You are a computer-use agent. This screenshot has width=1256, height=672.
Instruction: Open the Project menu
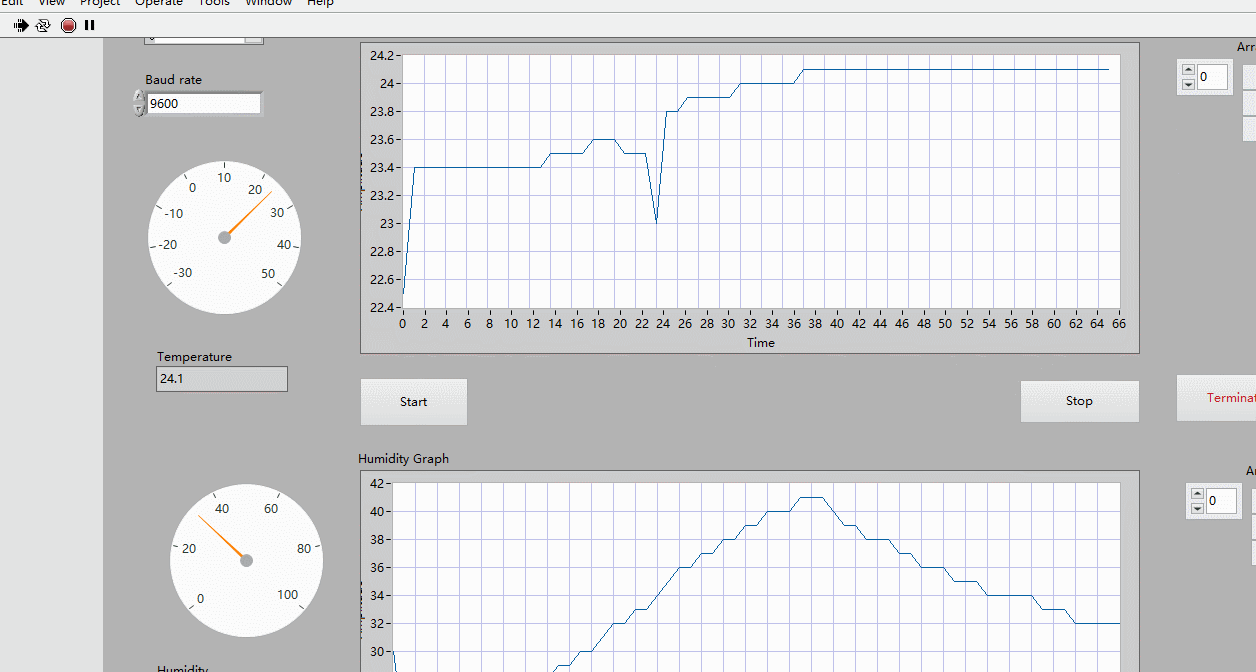(100, 3)
